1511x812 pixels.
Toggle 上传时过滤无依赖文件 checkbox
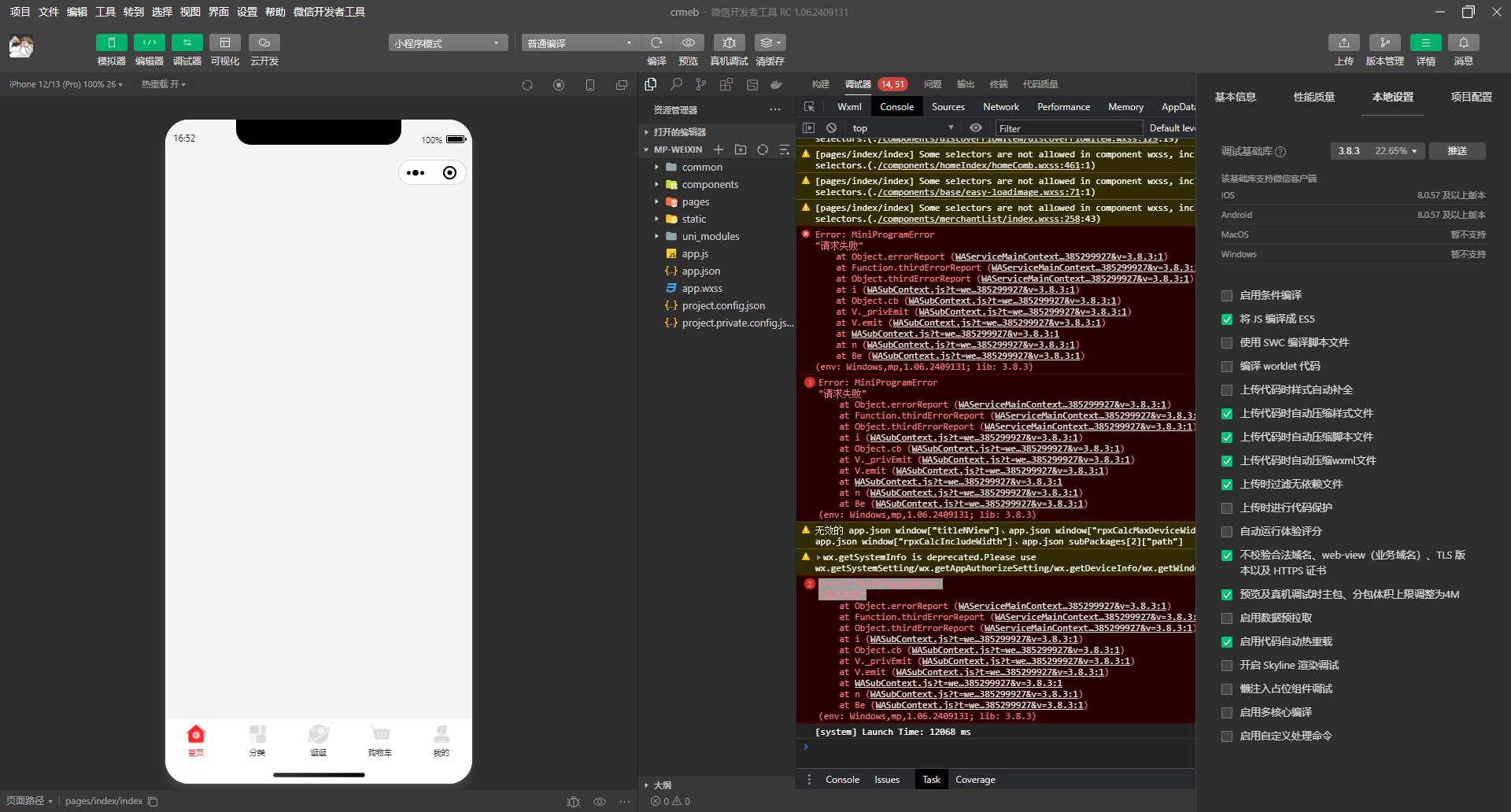pyautogui.click(x=1227, y=485)
